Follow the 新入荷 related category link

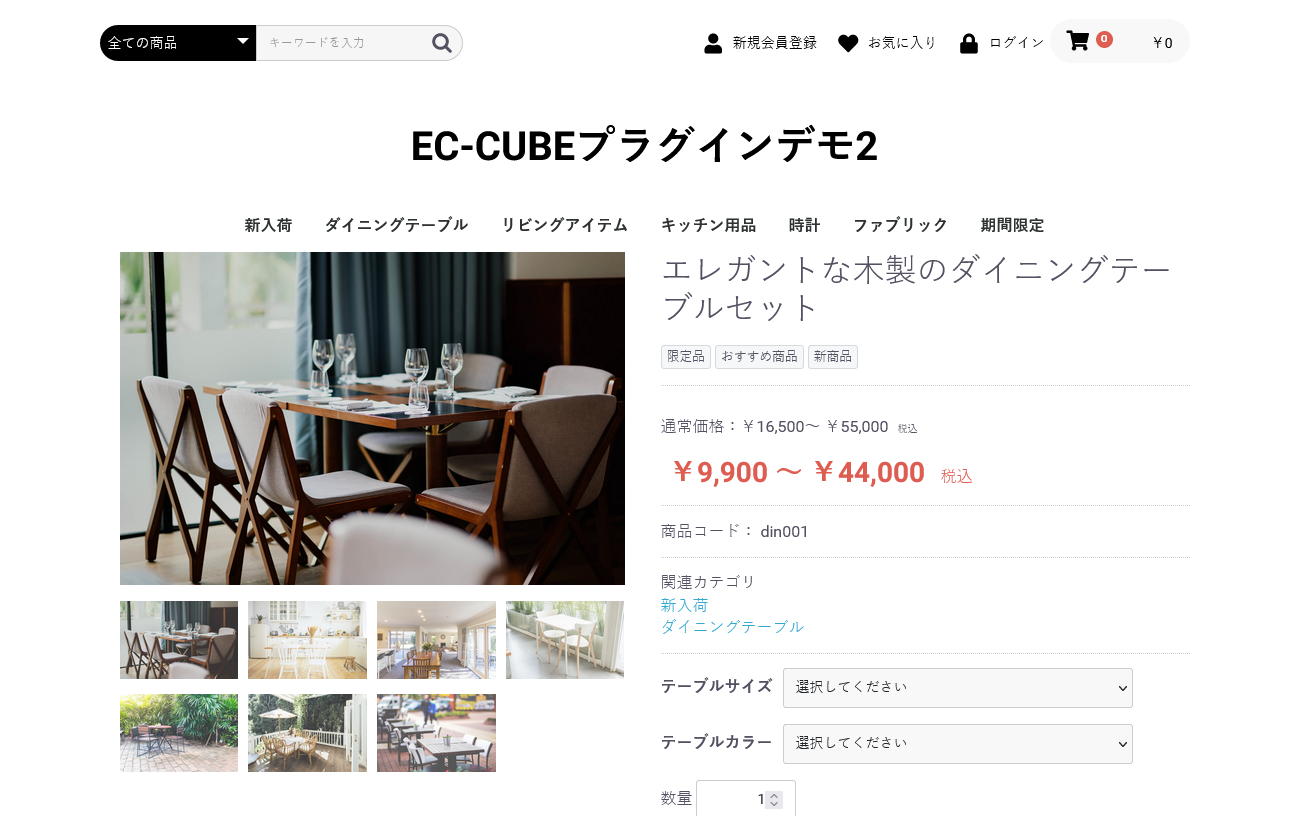click(685, 605)
